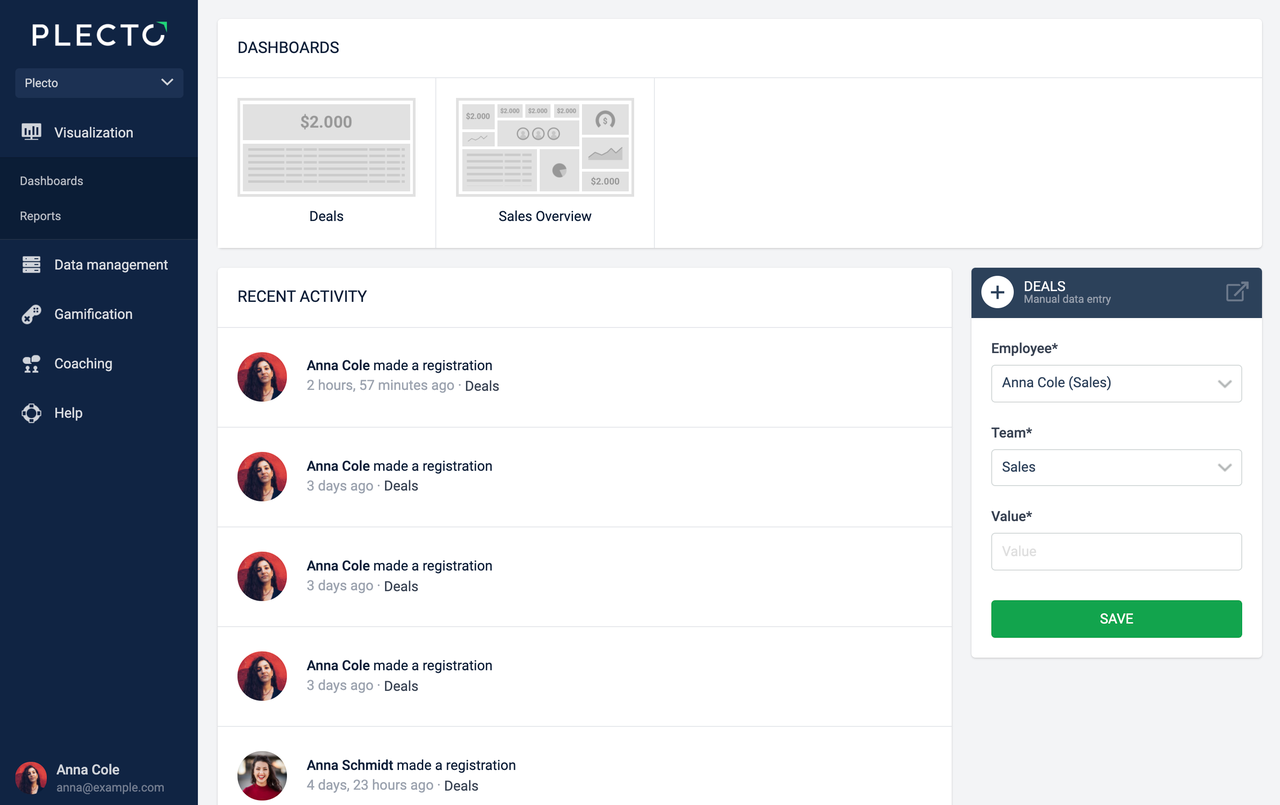The image size is (1280, 805).
Task: Go to Dashboards in the sidebar
Action: (51, 181)
